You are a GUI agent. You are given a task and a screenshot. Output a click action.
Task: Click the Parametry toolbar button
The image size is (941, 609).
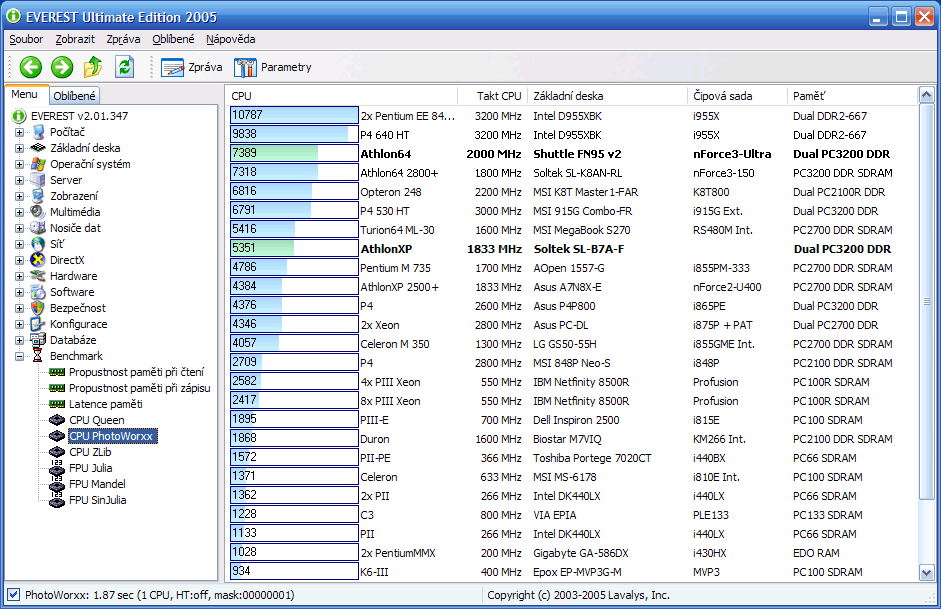click(x=273, y=67)
